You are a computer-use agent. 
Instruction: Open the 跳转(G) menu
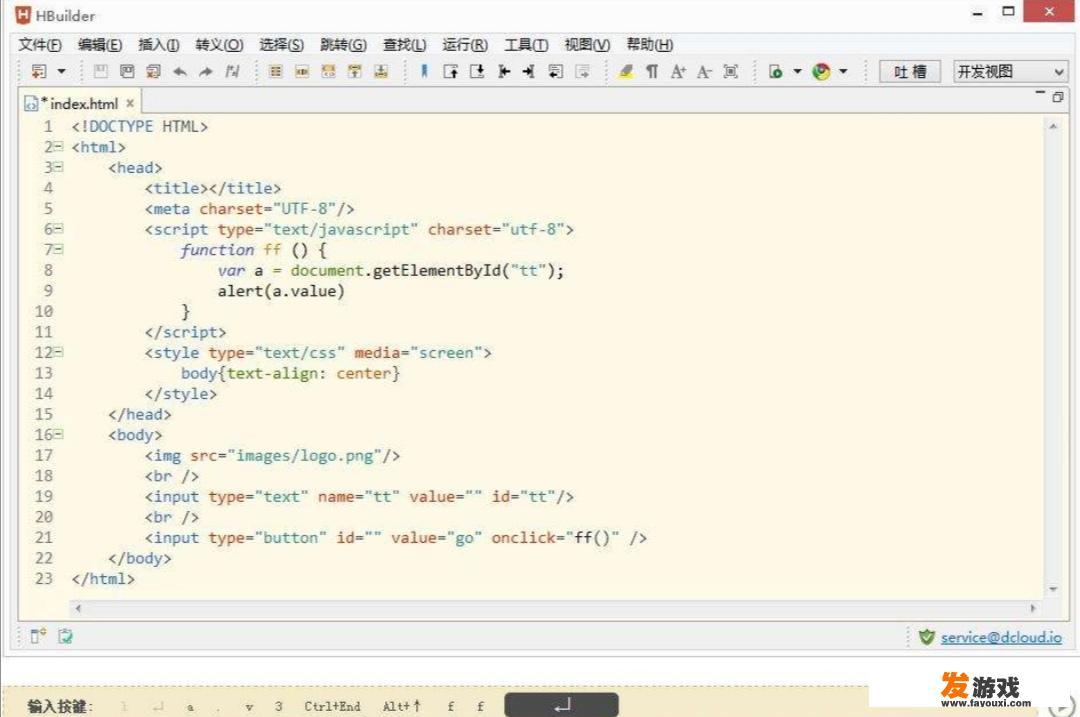343,45
